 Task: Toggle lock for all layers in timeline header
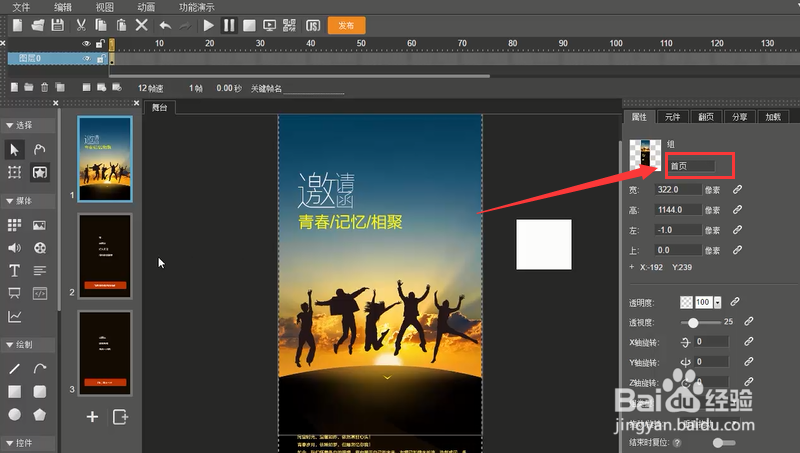pos(100,44)
